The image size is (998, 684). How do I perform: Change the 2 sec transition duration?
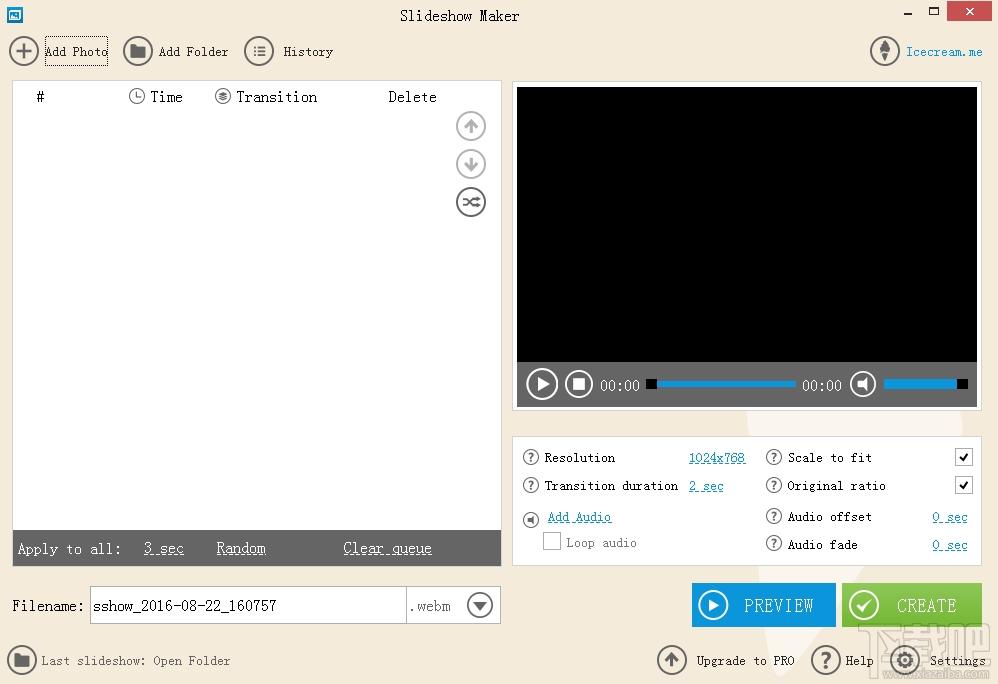pyautogui.click(x=706, y=486)
